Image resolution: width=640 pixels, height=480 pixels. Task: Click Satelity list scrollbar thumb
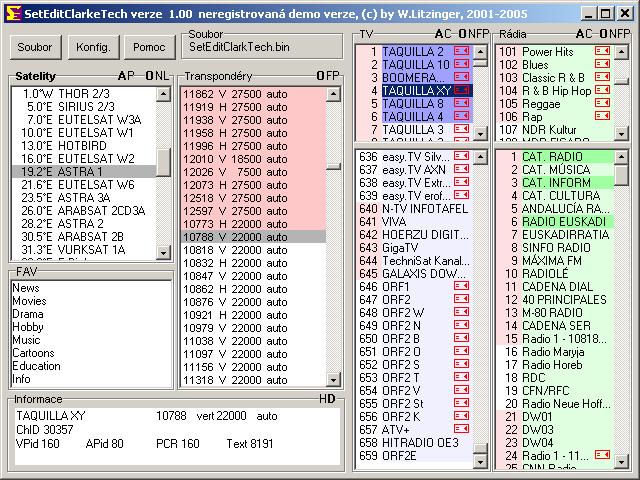pos(163,162)
